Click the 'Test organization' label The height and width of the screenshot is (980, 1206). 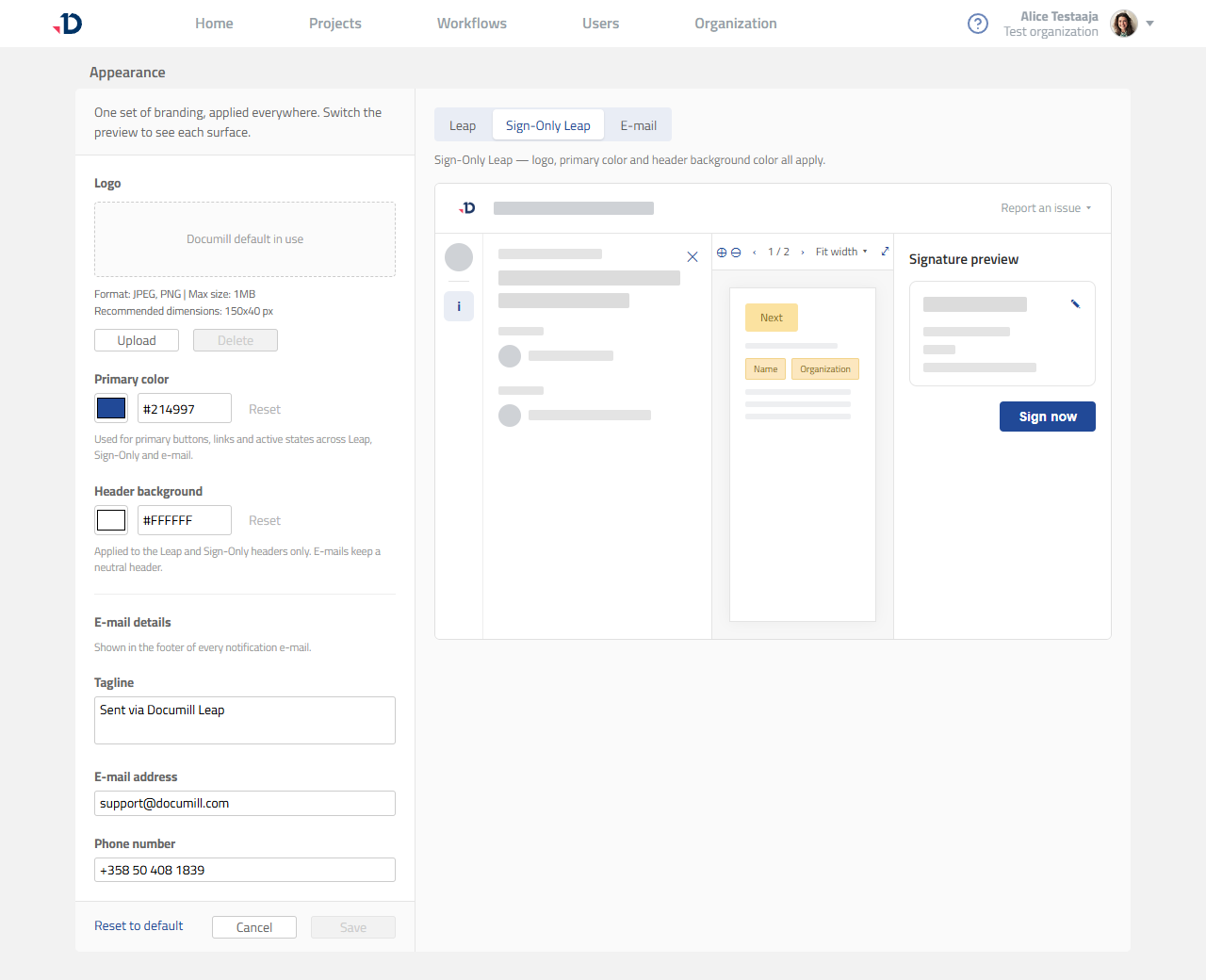coord(1051,31)
